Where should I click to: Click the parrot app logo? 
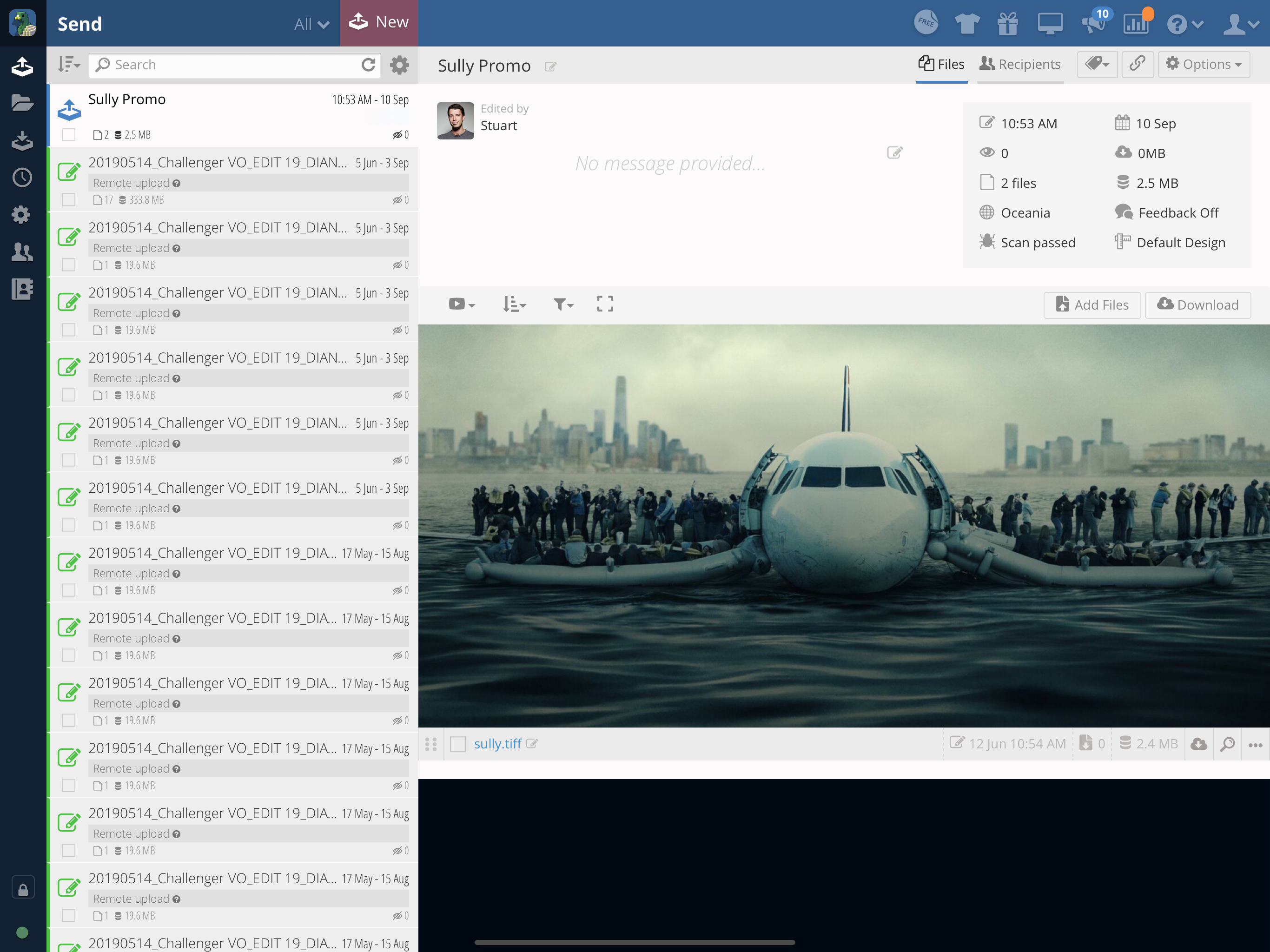tap(23, 23)
